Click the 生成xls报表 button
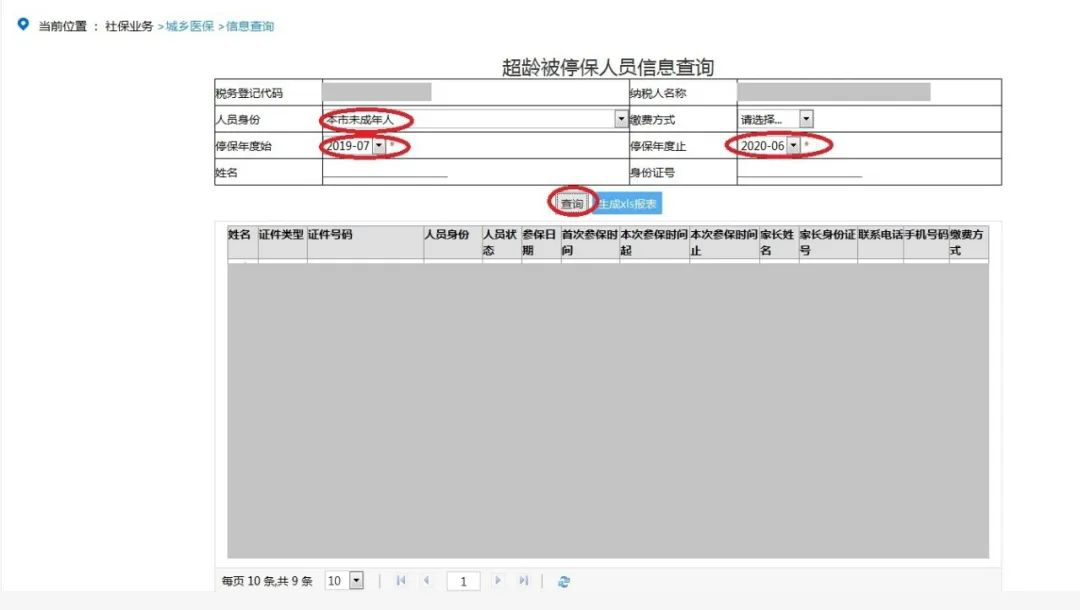The width and height of the screenshot is (1080, 610). click(x=627, y=204)
